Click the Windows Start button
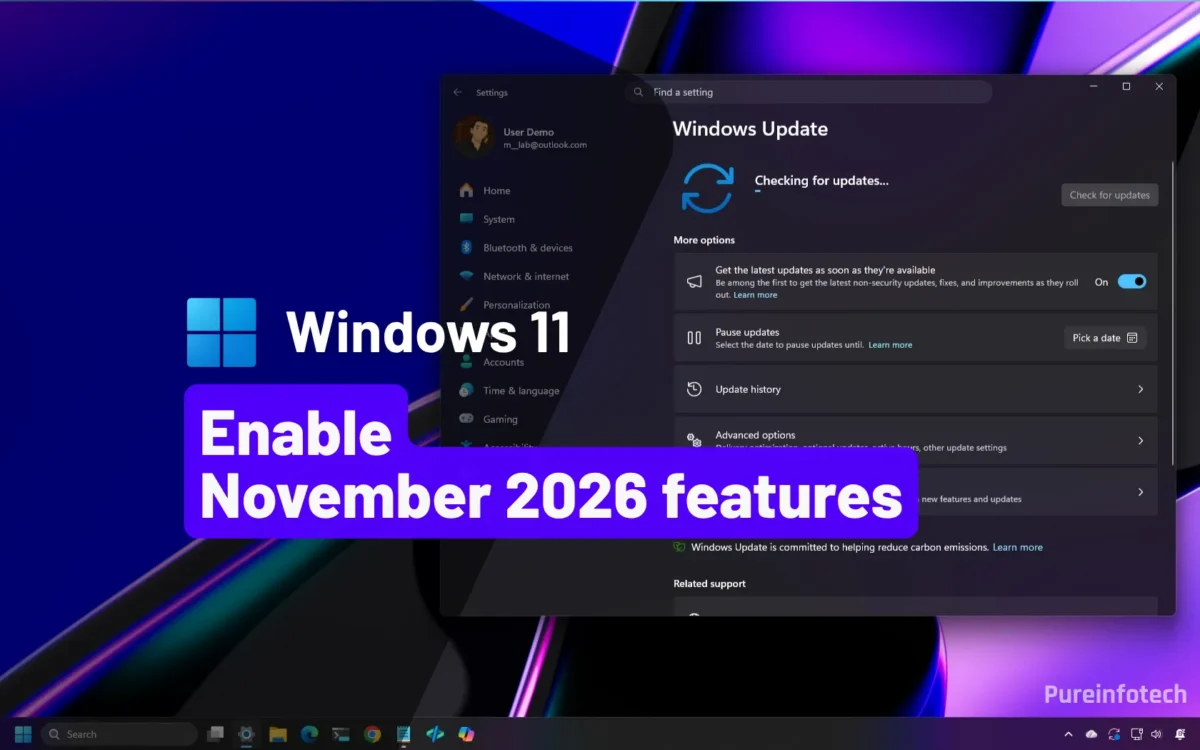This screenshot has width=1200, height=750. tap(22, 734)
